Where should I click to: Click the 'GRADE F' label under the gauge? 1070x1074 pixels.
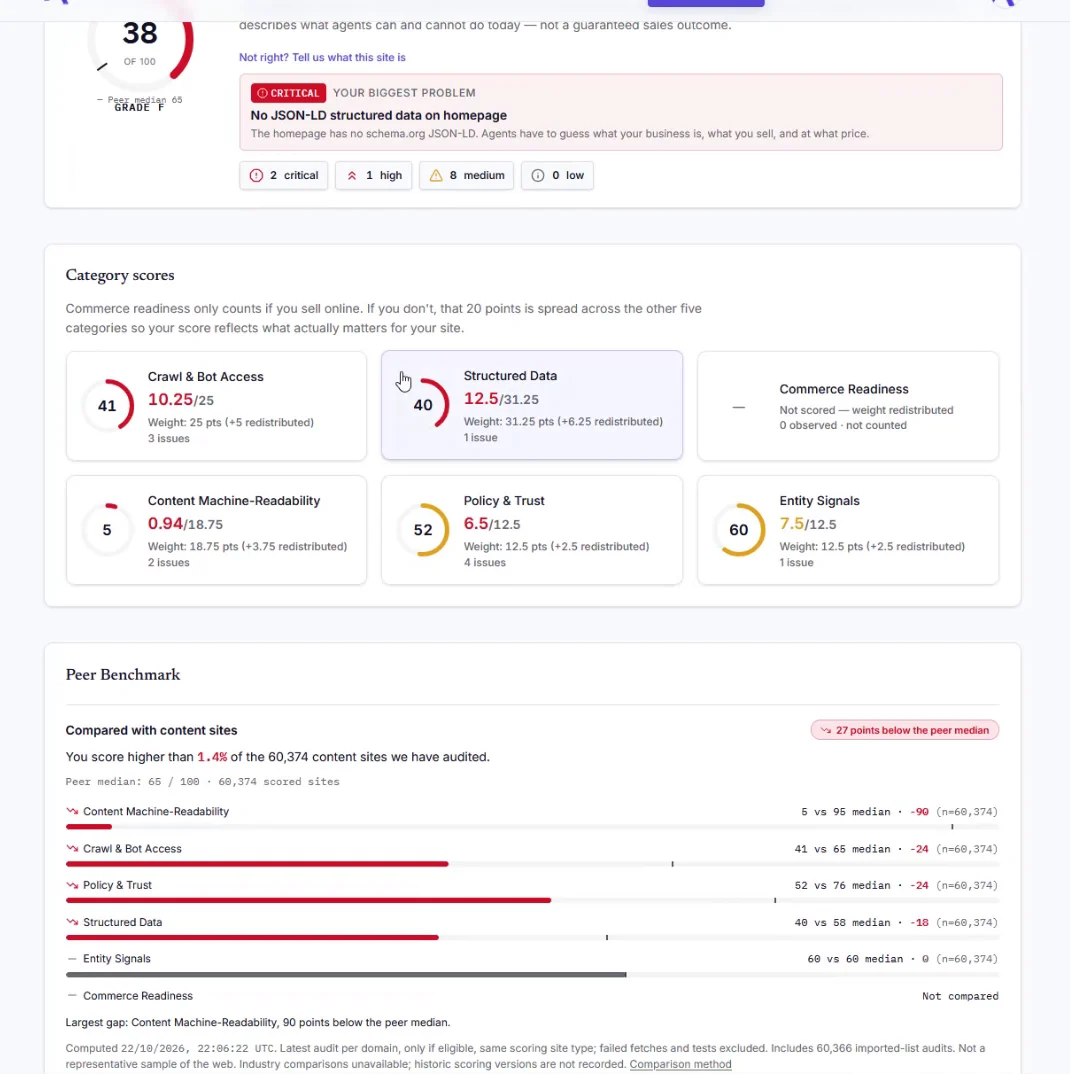140,108
